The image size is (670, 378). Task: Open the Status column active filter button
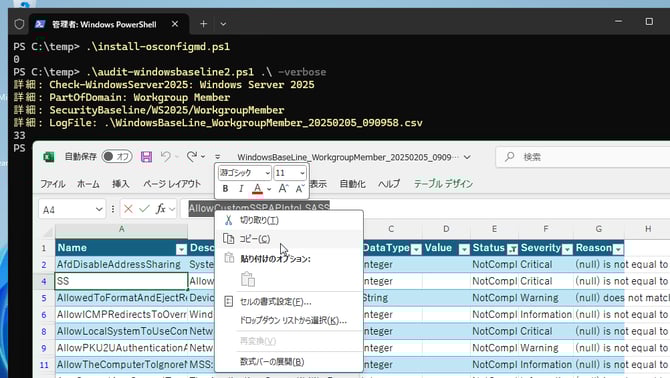pos(512,249)
